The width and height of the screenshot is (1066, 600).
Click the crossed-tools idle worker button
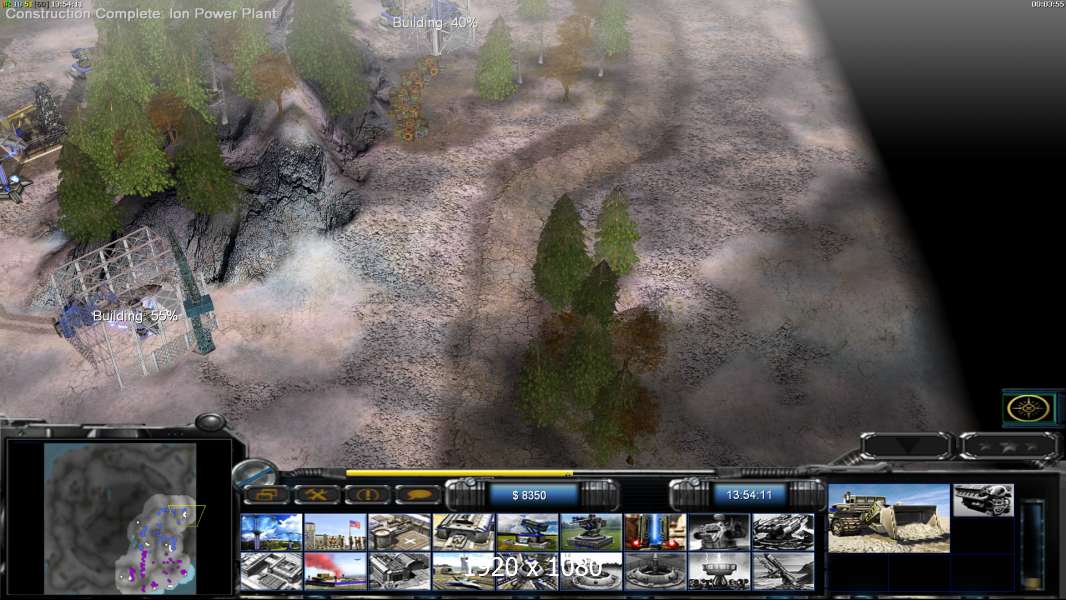(317, 495)
